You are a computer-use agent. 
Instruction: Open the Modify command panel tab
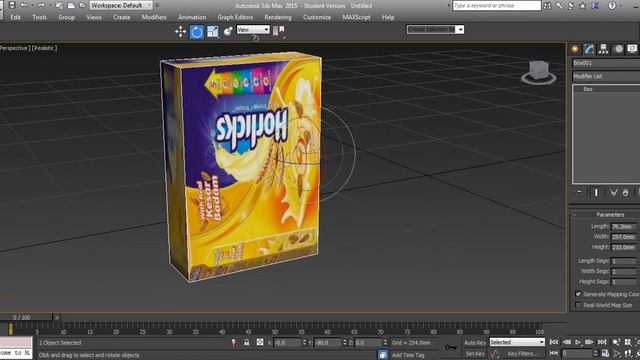[x=589, y=49]
